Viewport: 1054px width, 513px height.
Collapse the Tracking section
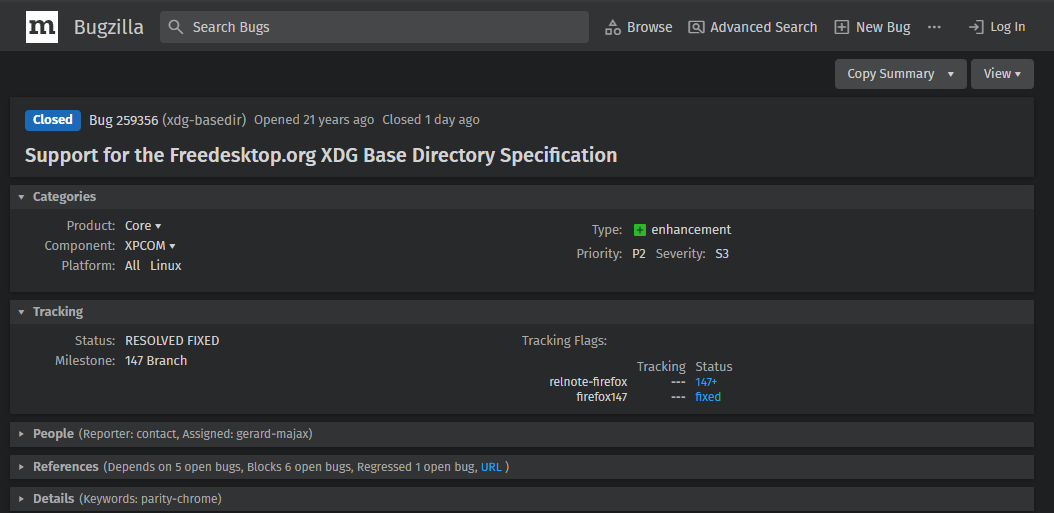(x=22, y=312)
